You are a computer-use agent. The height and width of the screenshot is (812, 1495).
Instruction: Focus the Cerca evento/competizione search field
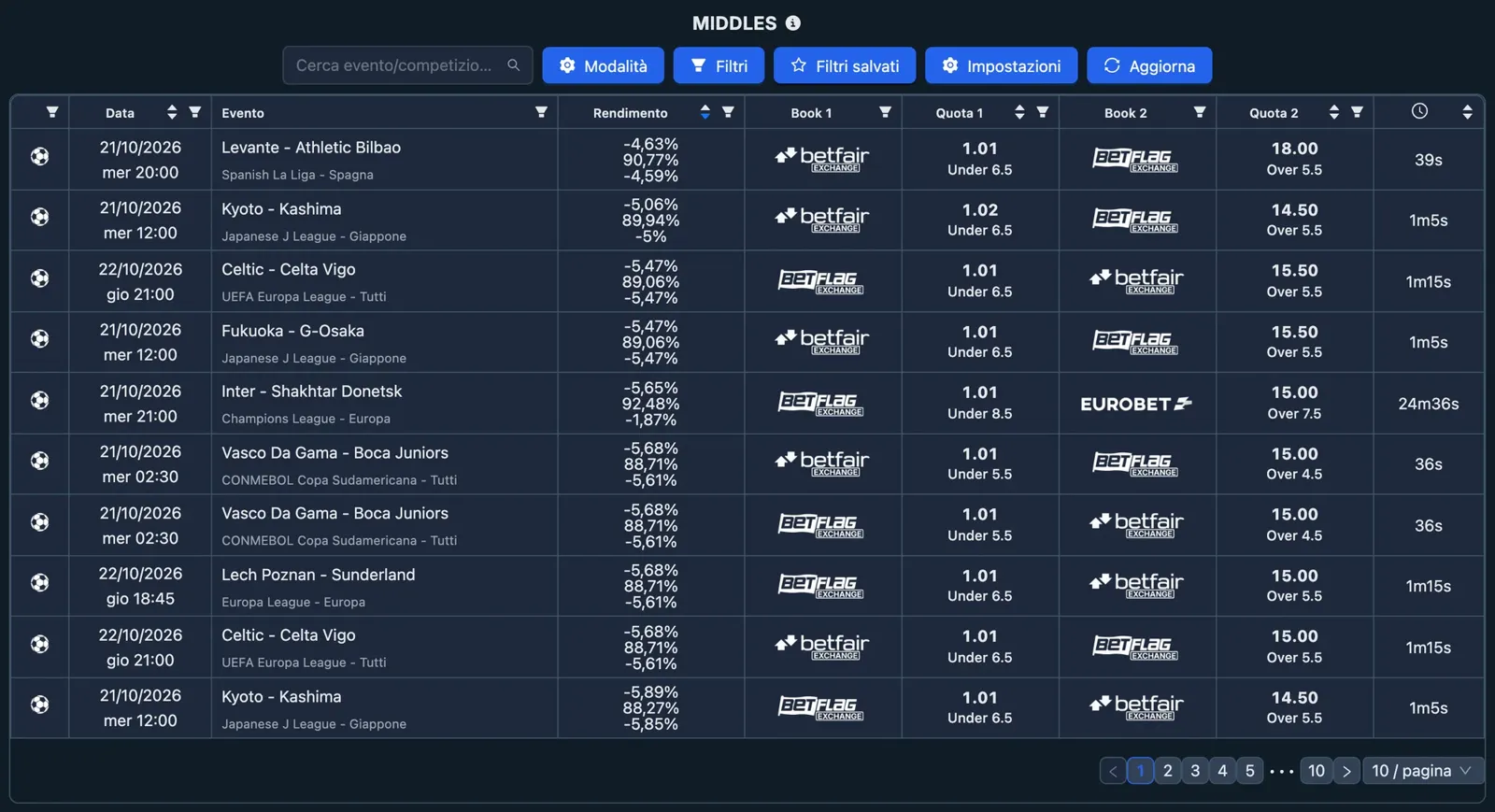click(407, 65)
